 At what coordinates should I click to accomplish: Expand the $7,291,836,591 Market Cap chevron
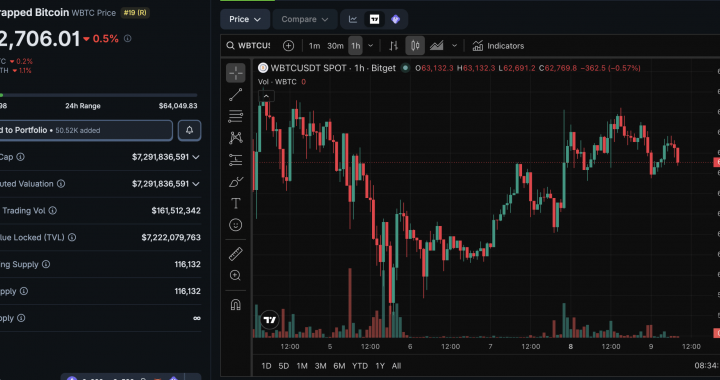[x=196, y=157]
